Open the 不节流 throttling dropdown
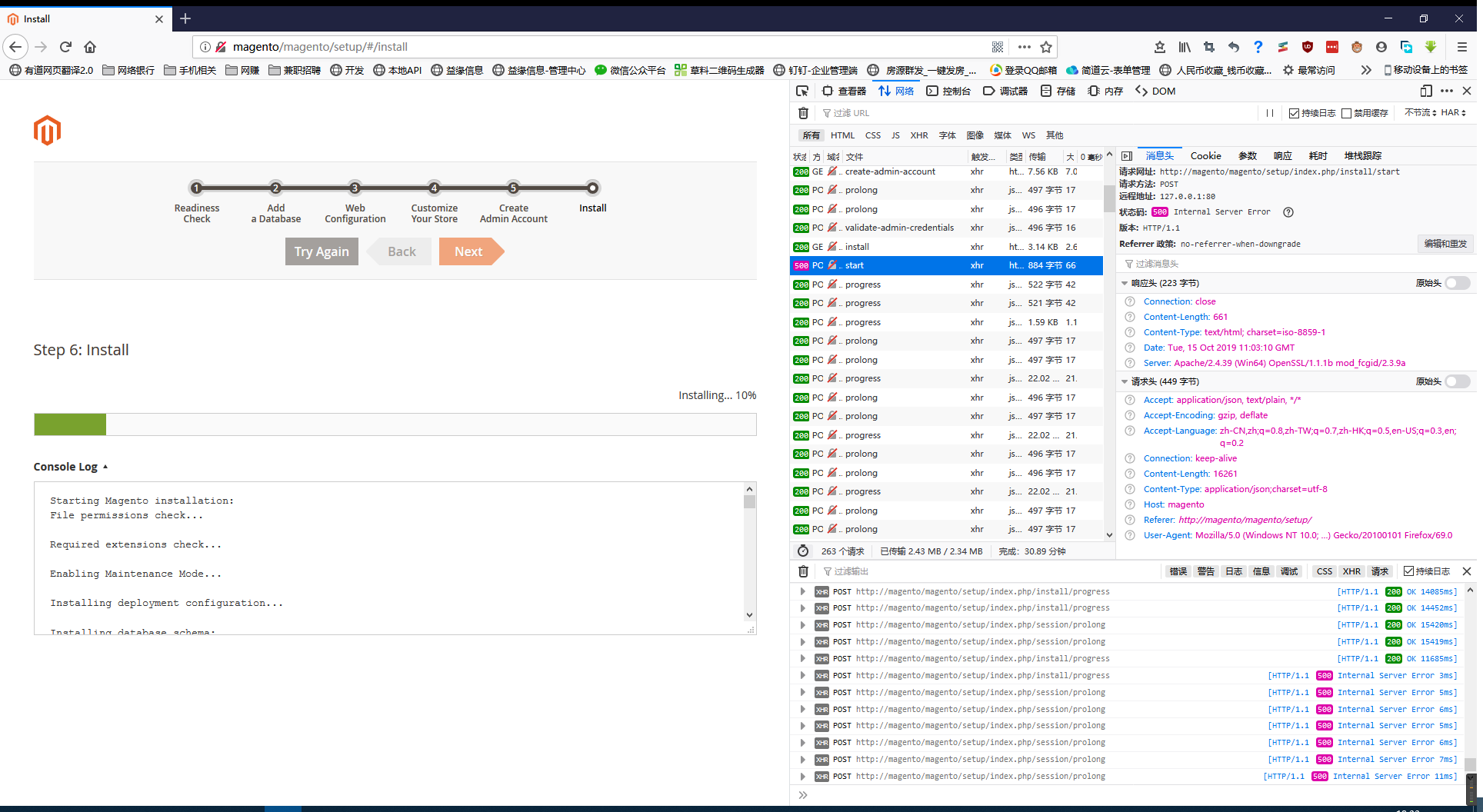Viewport: 1483px width, 812px height. (1420, 113)
